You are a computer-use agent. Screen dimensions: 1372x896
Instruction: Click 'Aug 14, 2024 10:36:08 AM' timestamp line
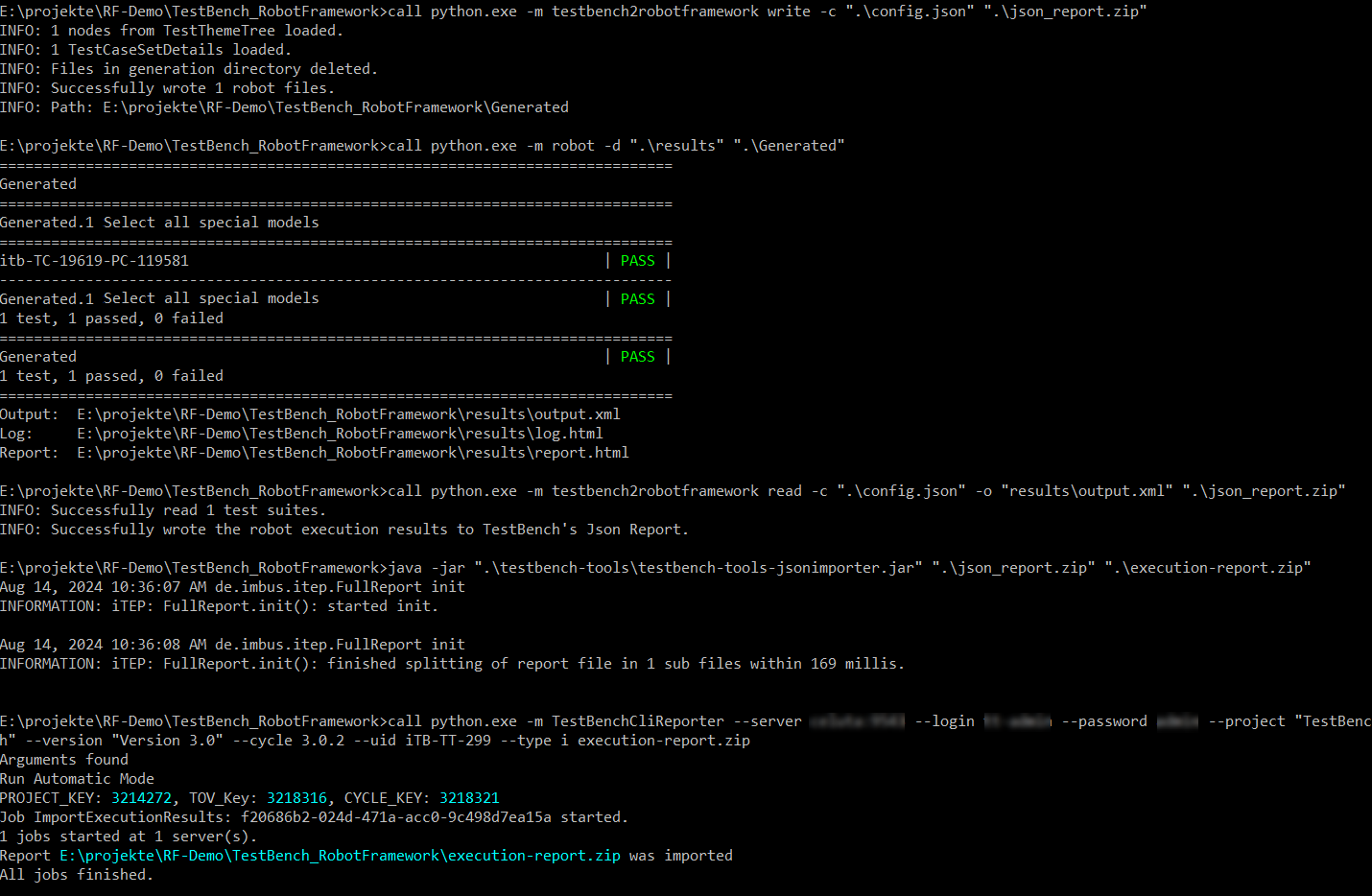click(232, 645)
